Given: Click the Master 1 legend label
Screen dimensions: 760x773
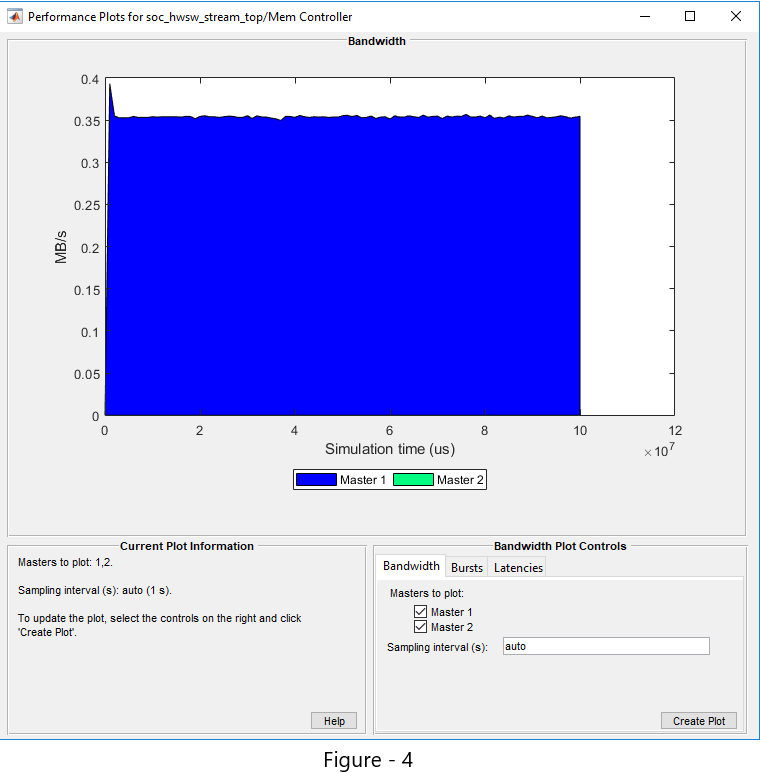Looking at the screenshot, I should 363,480.
